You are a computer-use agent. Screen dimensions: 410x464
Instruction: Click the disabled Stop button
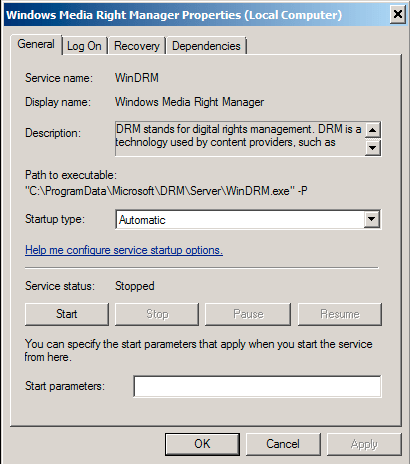[x=157, y=314]
